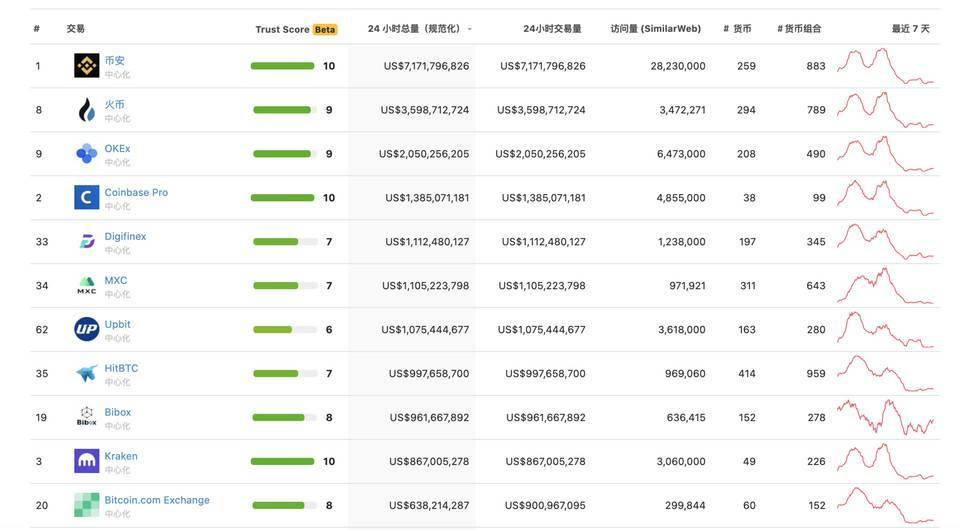Click the 币安 7-day sparkline chart
960x530 pixels.
[x=885, y=66]
